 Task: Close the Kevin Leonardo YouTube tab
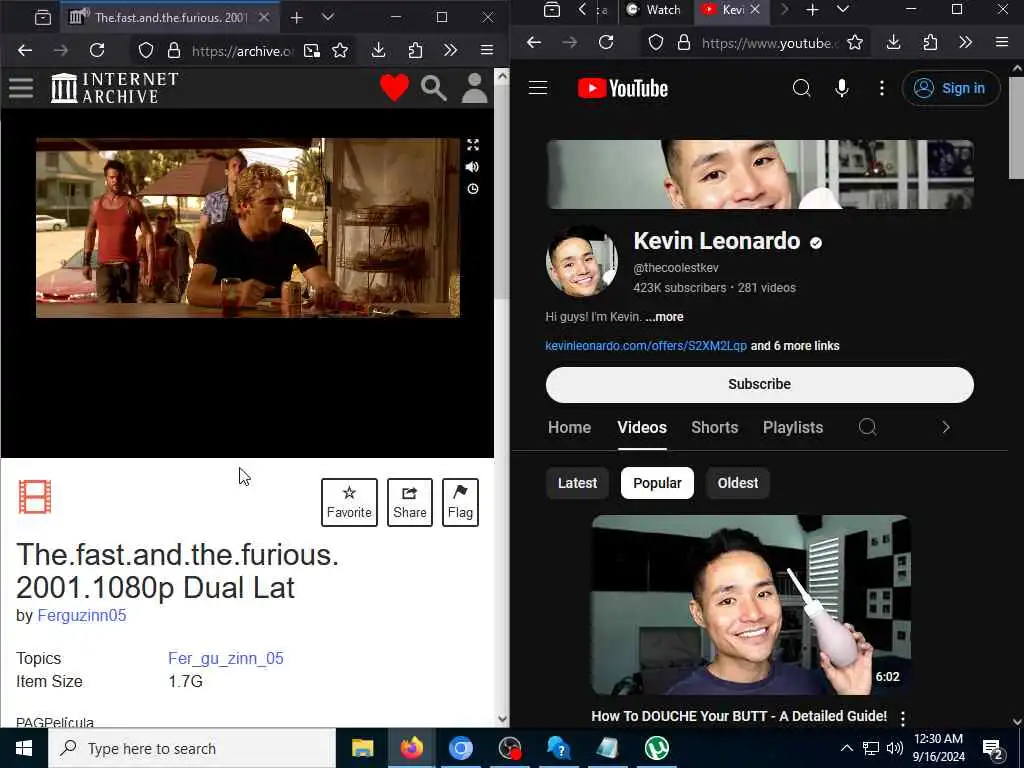click(755, 10)
